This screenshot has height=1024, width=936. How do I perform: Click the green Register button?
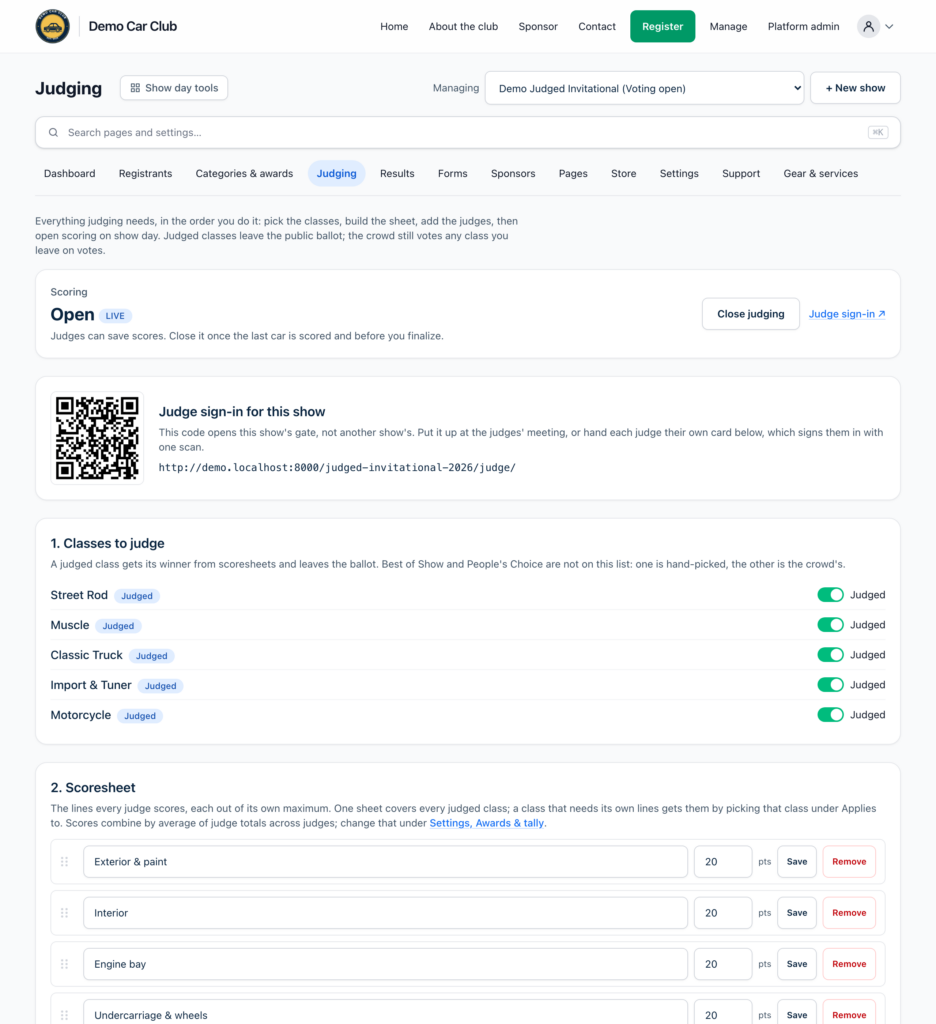tap(662, 27)
